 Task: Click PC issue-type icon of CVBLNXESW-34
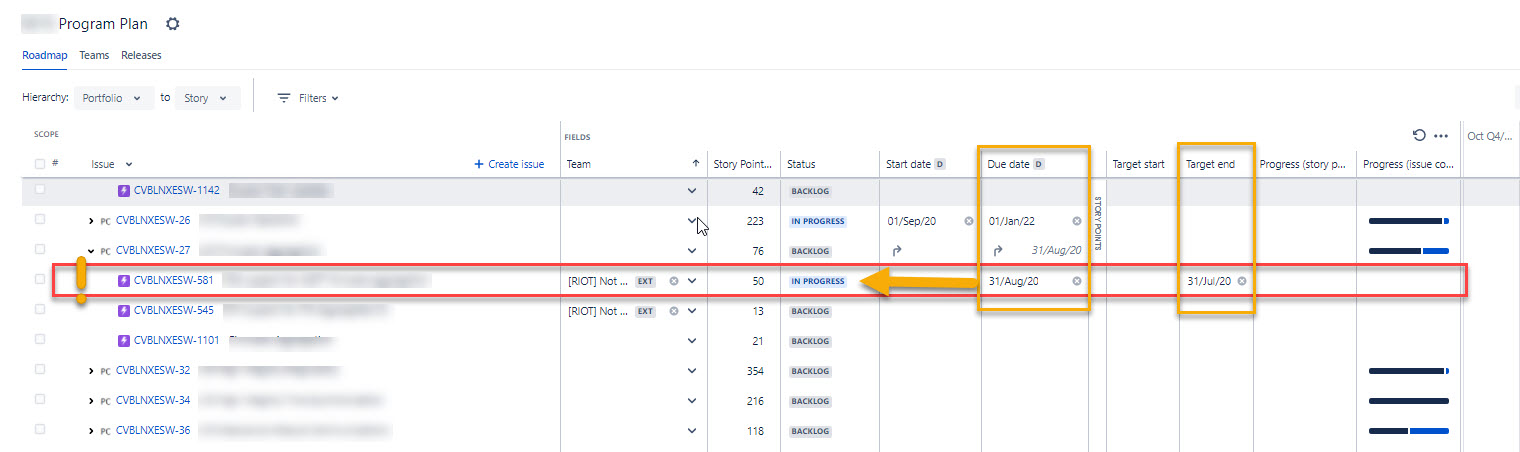tap(106, 400)
